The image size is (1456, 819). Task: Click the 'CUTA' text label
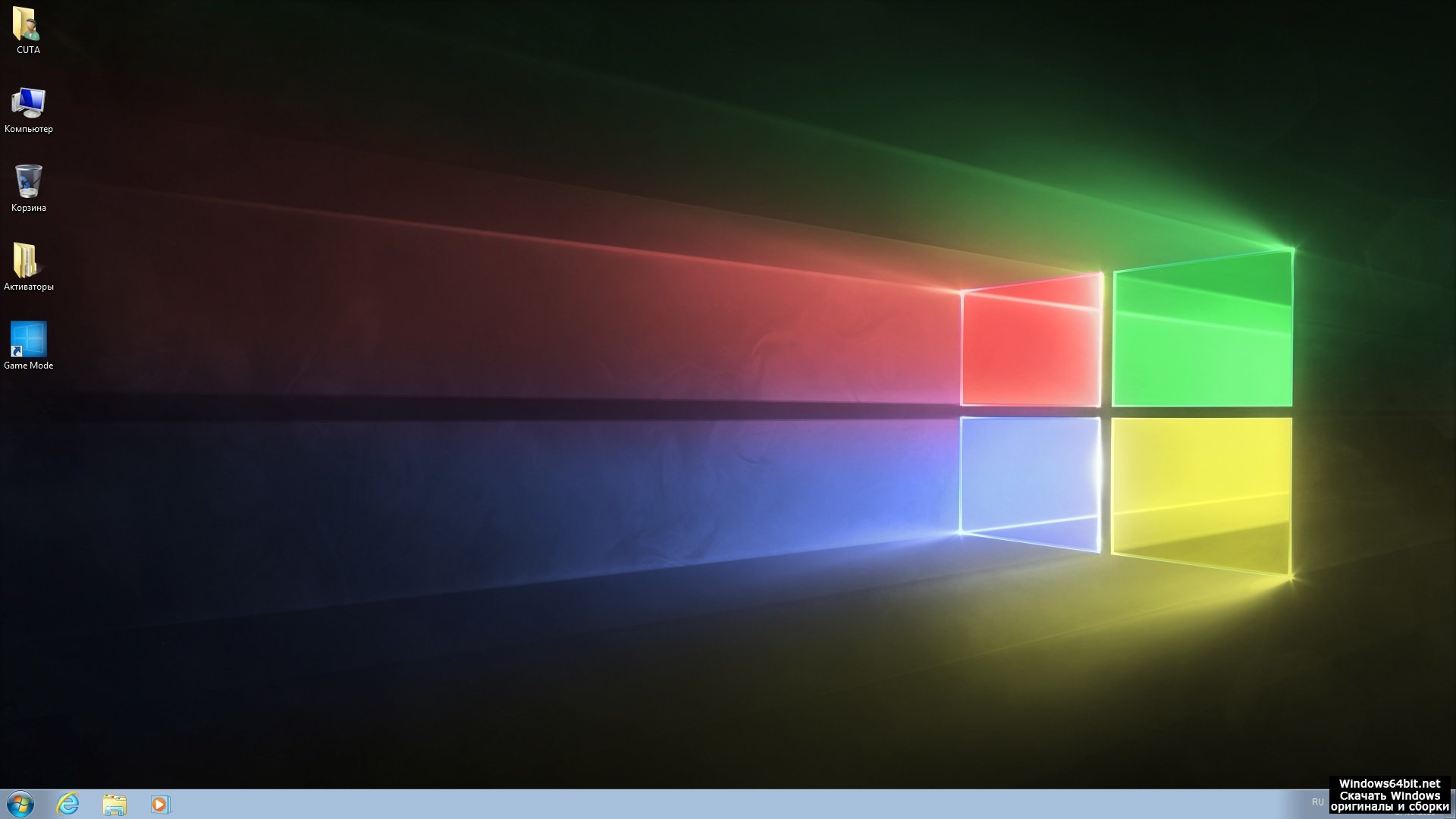pos(28,50)
